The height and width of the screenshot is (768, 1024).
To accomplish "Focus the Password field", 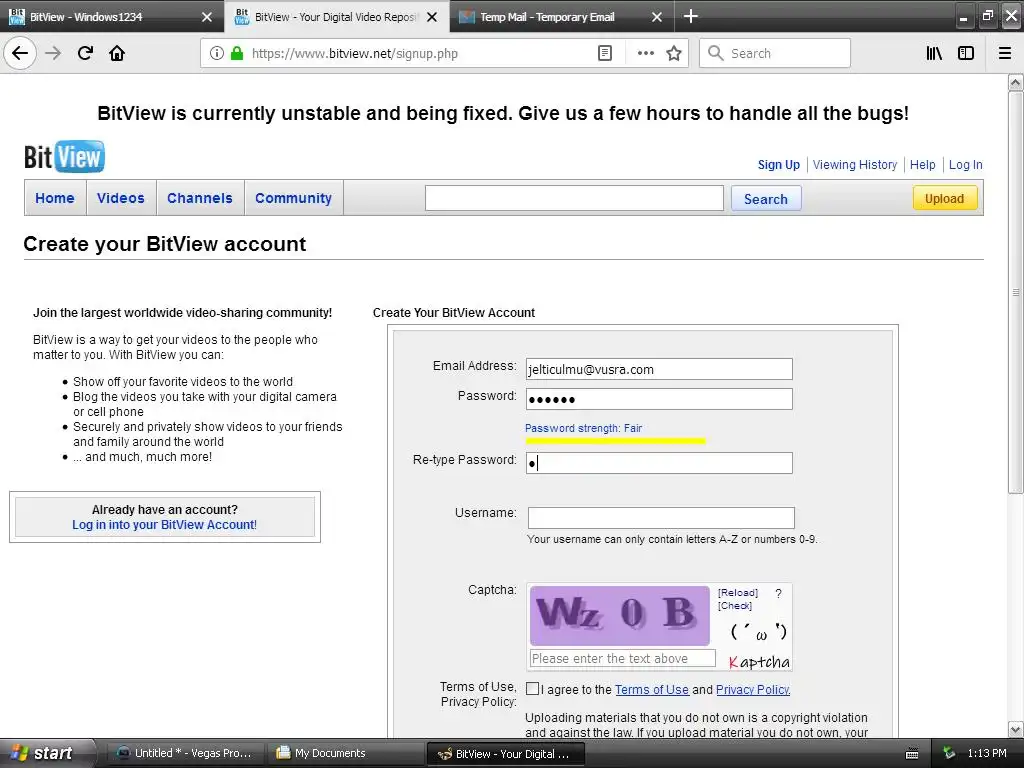I will point(659,399).
